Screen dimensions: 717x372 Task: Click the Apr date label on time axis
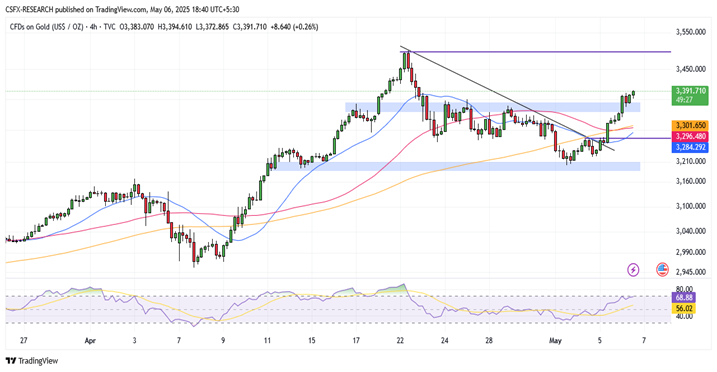(90, 340)
